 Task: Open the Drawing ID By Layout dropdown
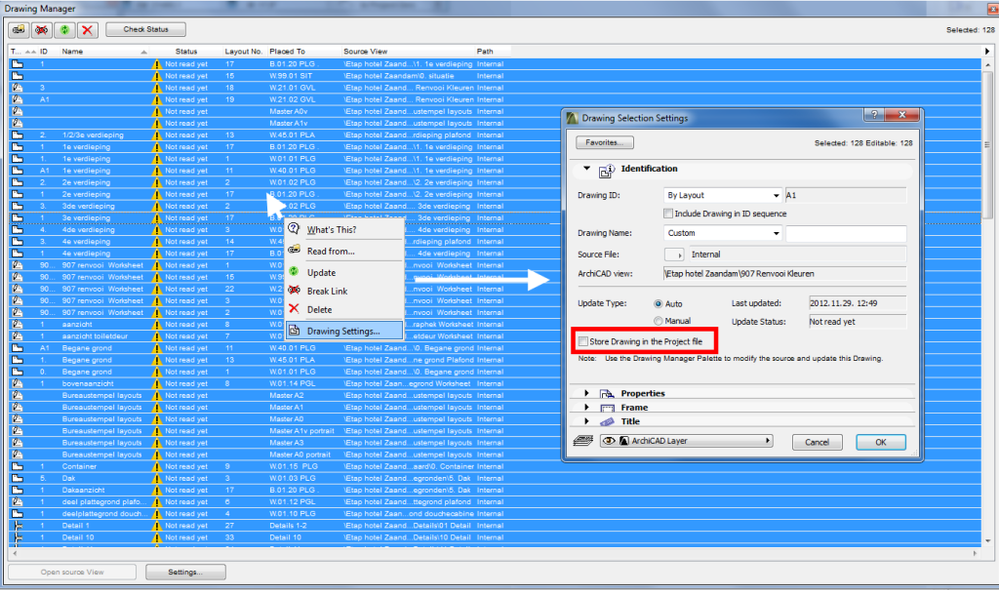(x=722, y=195)
